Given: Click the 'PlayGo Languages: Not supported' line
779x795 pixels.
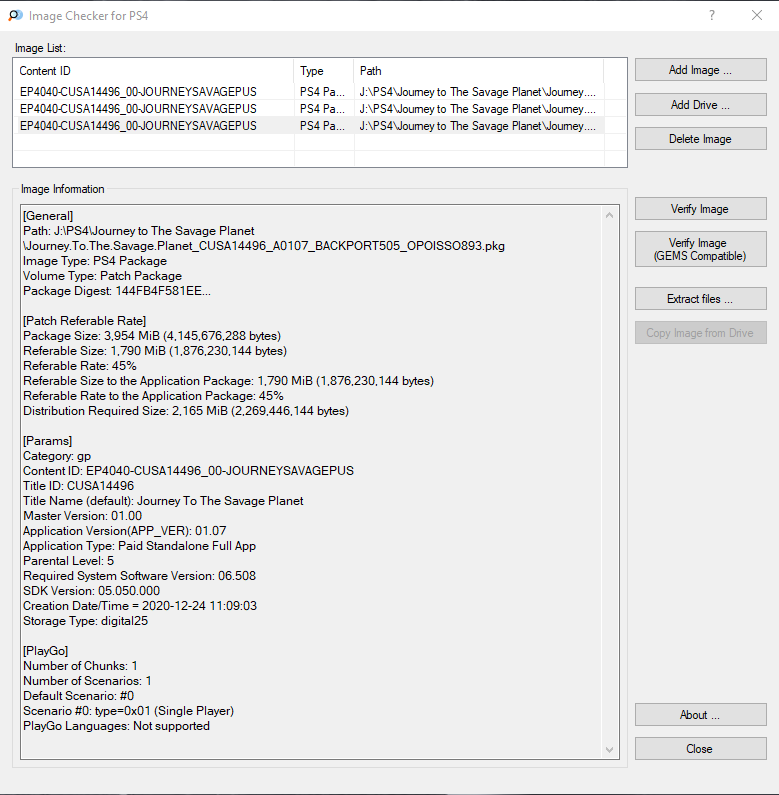Looking at the screenshot, I should coord(116,726).
